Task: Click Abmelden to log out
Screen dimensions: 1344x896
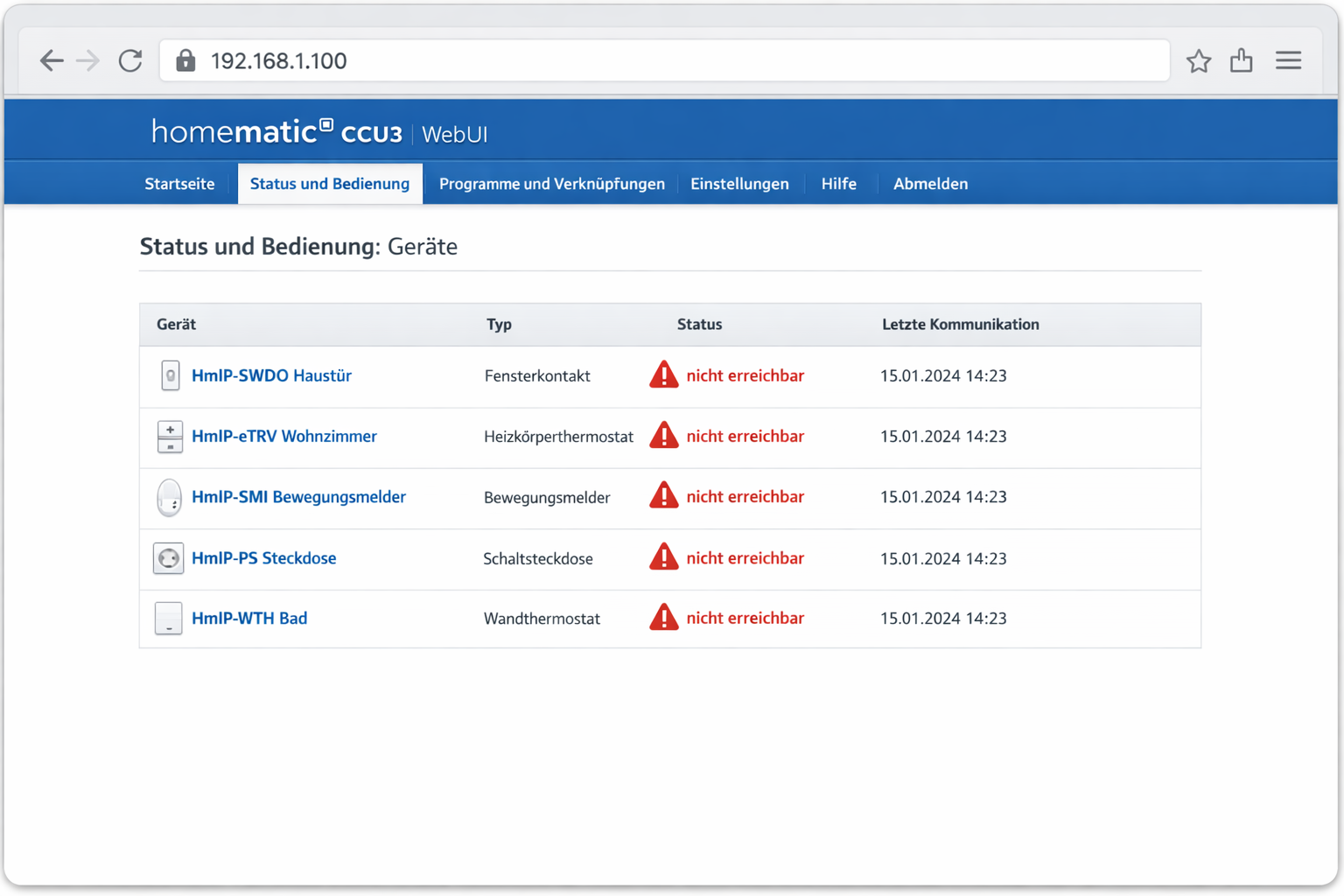Action: [930, 184]
